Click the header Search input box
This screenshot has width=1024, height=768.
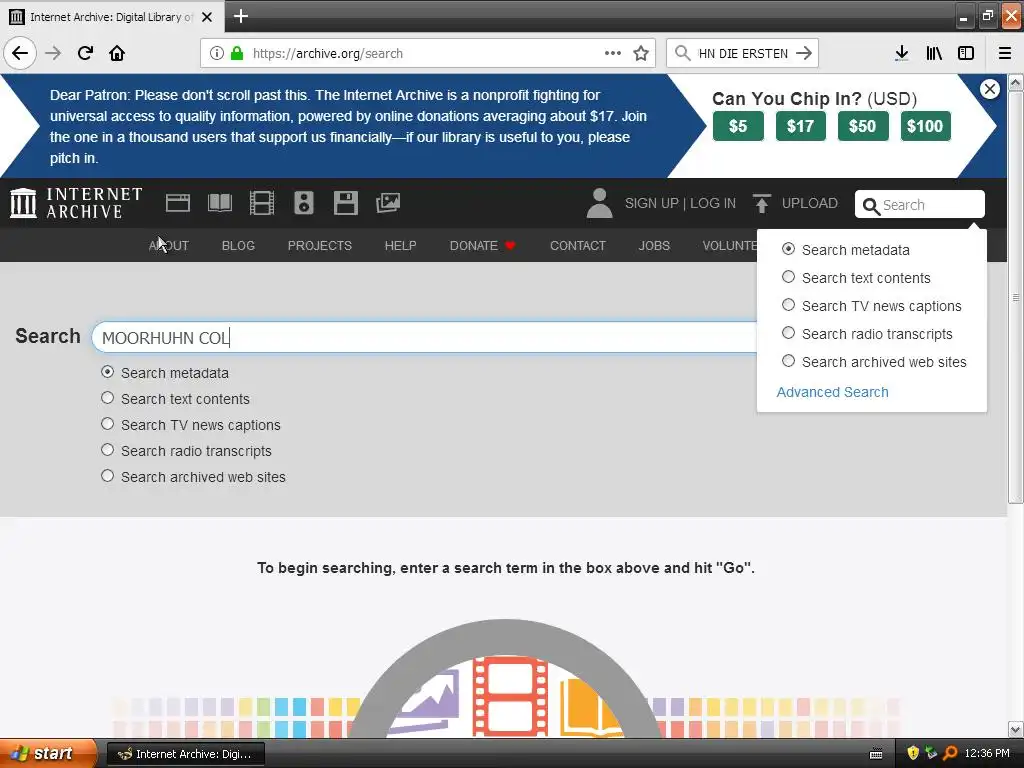point(920,204)
